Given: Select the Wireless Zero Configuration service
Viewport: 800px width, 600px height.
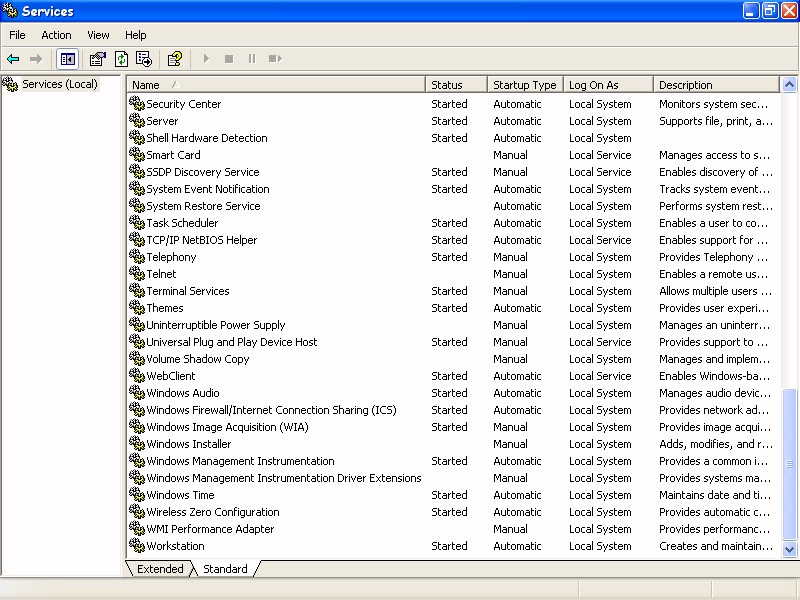Looking at the screenshot, I should 213,512.
